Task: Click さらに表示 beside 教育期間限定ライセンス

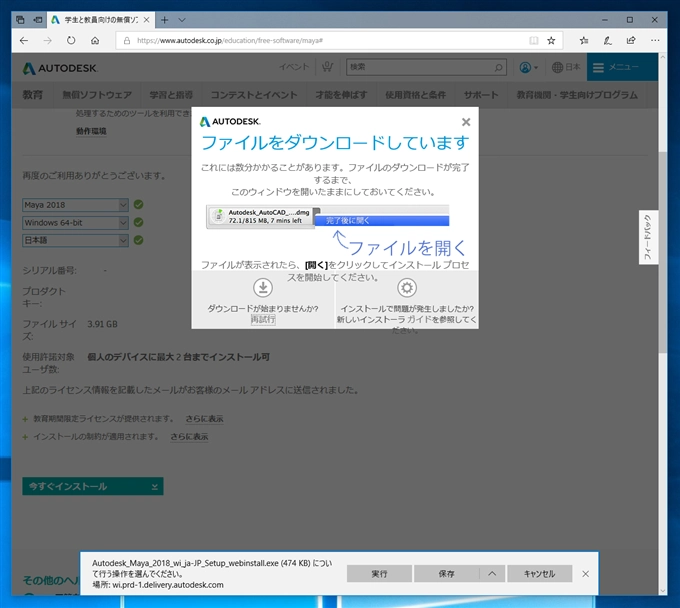Action: pyautogui.click(x=204, y=418)
